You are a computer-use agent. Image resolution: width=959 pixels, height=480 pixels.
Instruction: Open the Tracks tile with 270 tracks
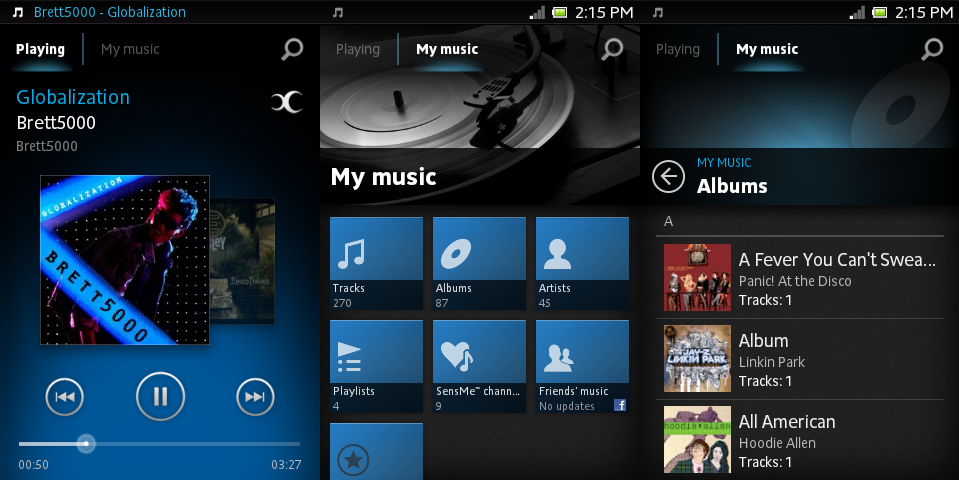pos(376,264)
